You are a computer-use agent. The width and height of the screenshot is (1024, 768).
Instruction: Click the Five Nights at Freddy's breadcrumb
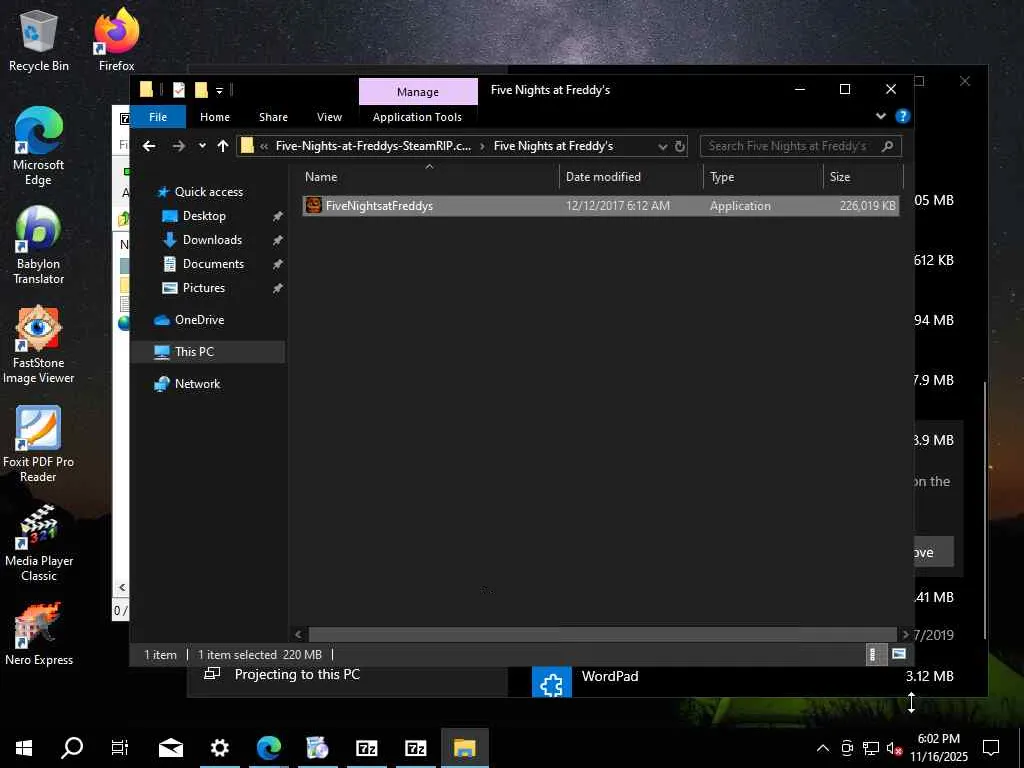coord(553,146)
